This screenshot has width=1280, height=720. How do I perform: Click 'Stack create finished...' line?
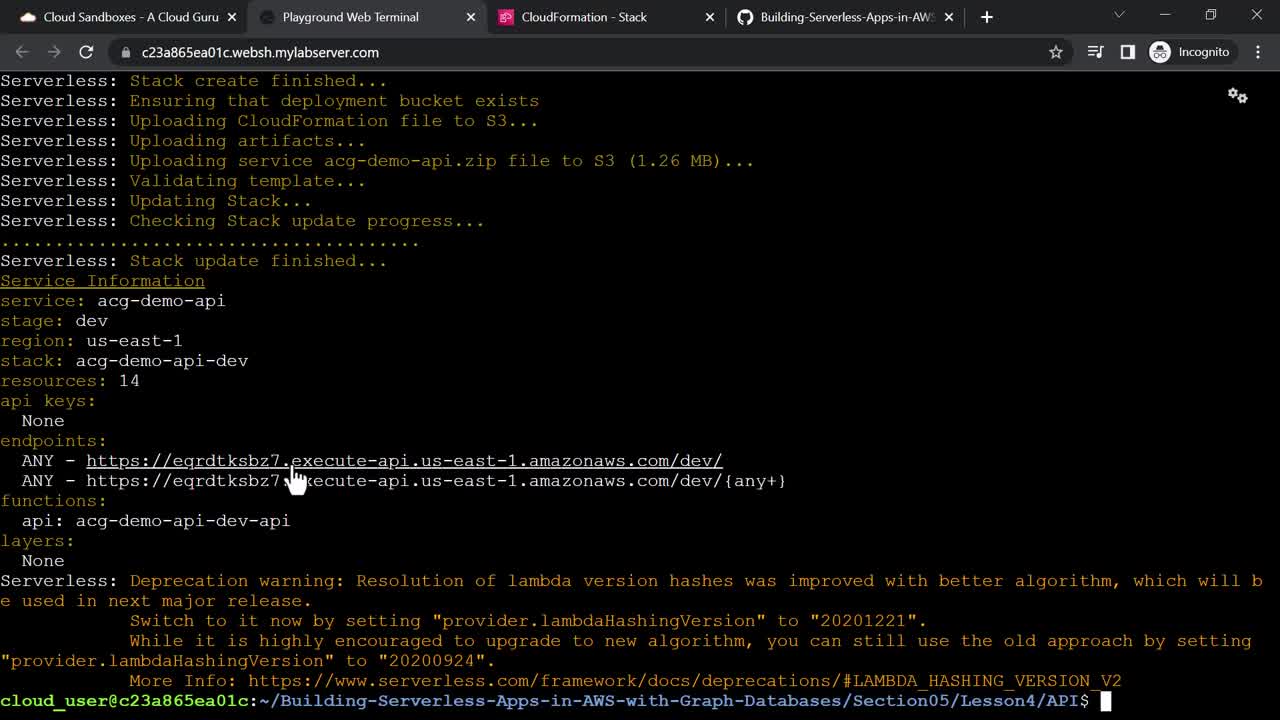coord(193,81)
